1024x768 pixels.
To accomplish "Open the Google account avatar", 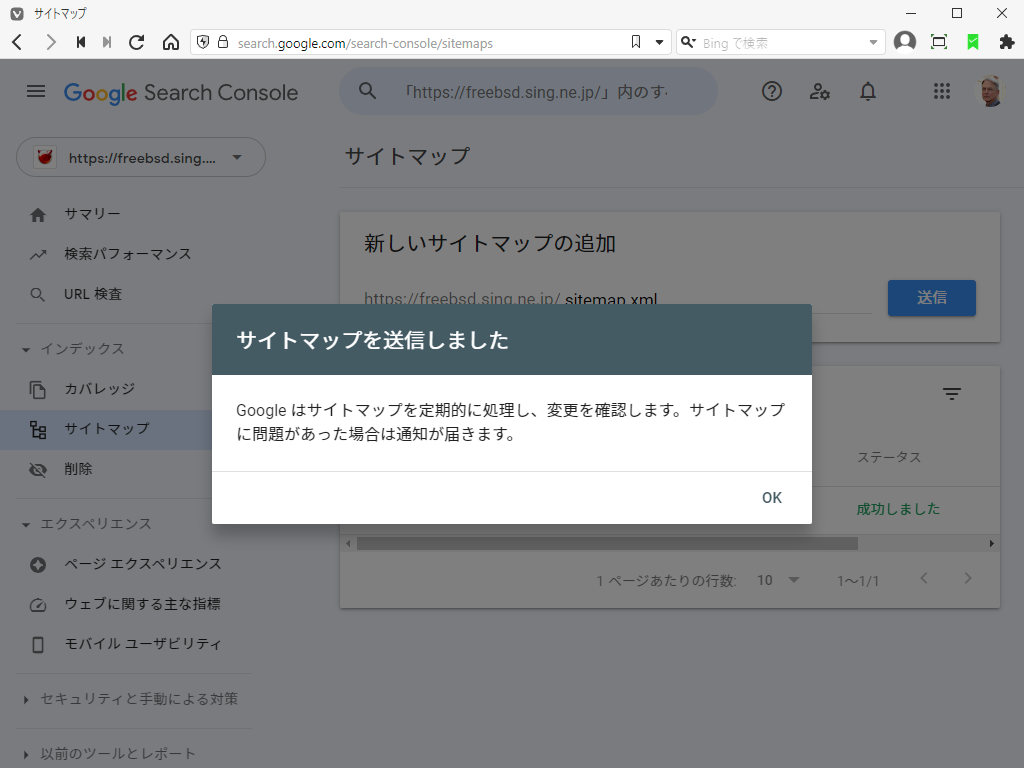I will click(x=989, y=91).
